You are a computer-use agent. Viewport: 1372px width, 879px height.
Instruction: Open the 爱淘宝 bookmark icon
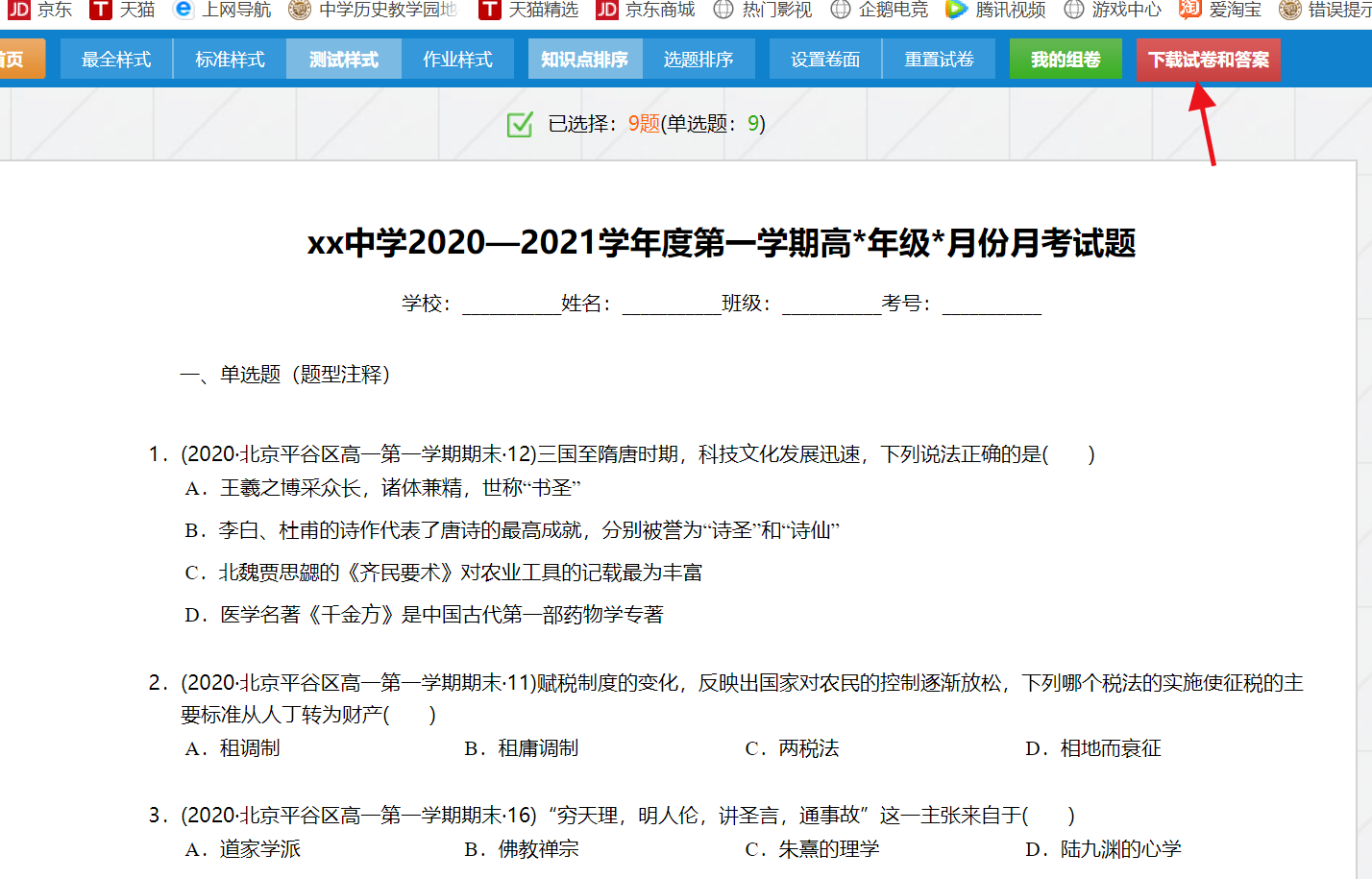point(1189,10)
